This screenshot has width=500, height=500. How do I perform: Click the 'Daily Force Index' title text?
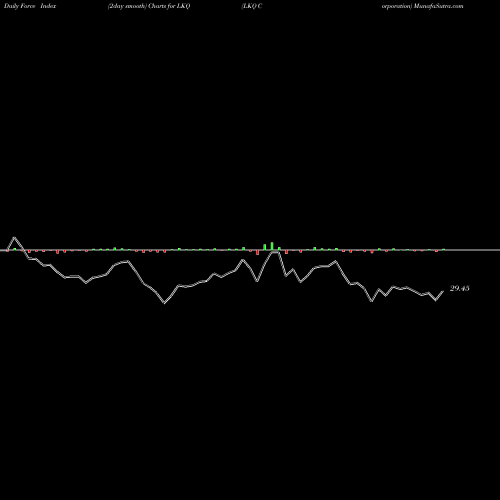tap(30, 6)
